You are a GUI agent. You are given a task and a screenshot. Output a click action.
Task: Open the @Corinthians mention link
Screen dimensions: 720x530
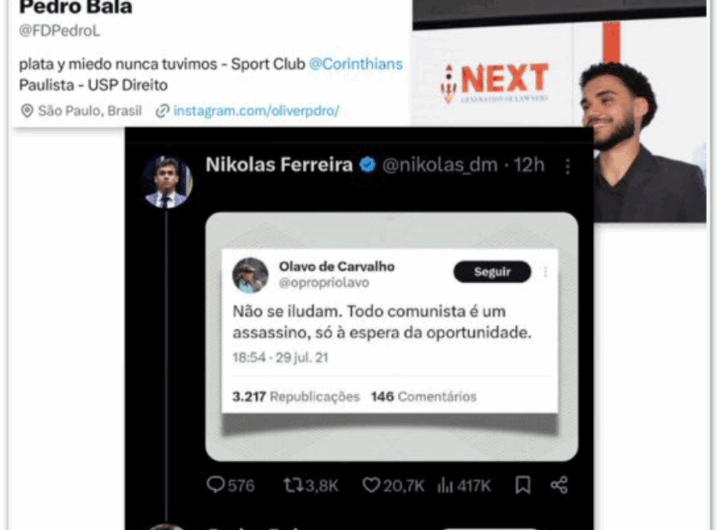[356, 64]
